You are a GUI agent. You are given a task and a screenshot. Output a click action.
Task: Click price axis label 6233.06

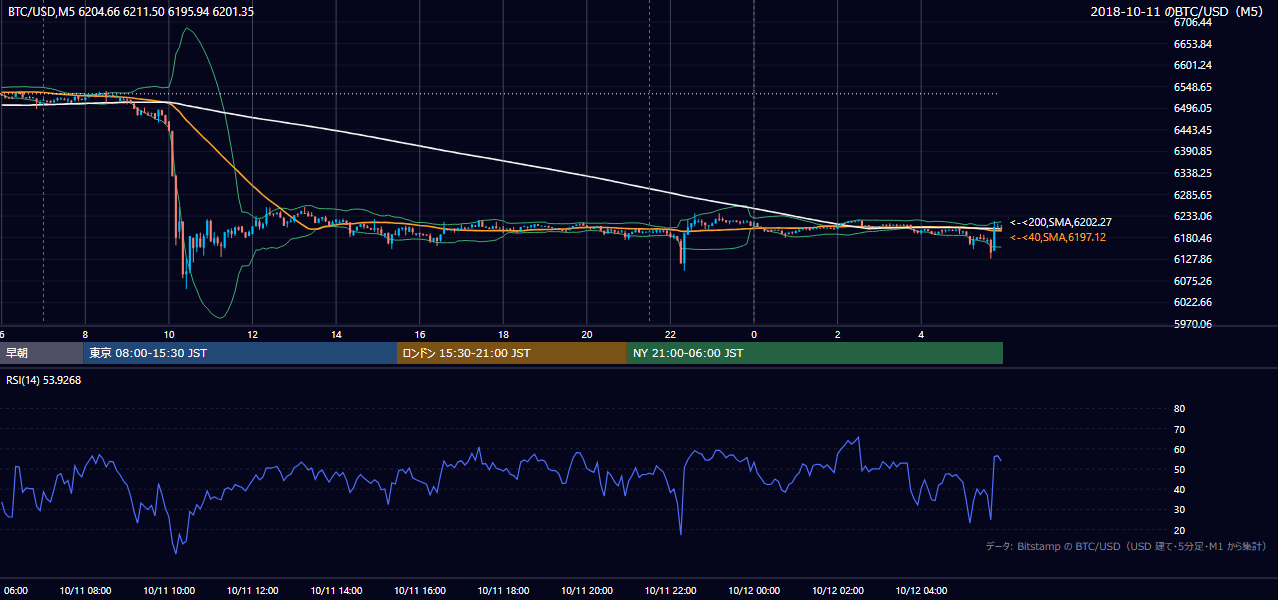[1193, 216]
